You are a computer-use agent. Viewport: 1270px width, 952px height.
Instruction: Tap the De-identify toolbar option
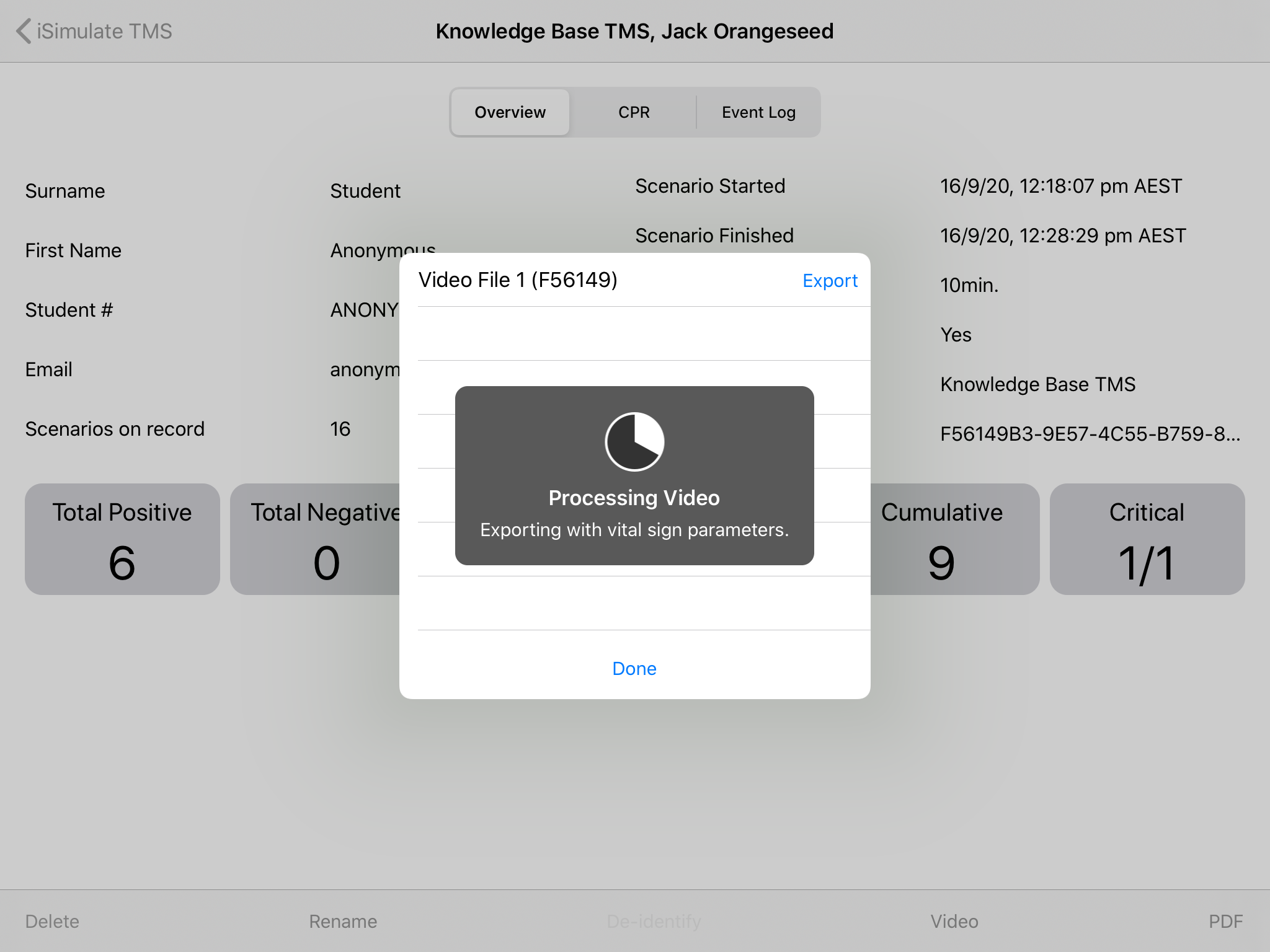click(654, 922)
